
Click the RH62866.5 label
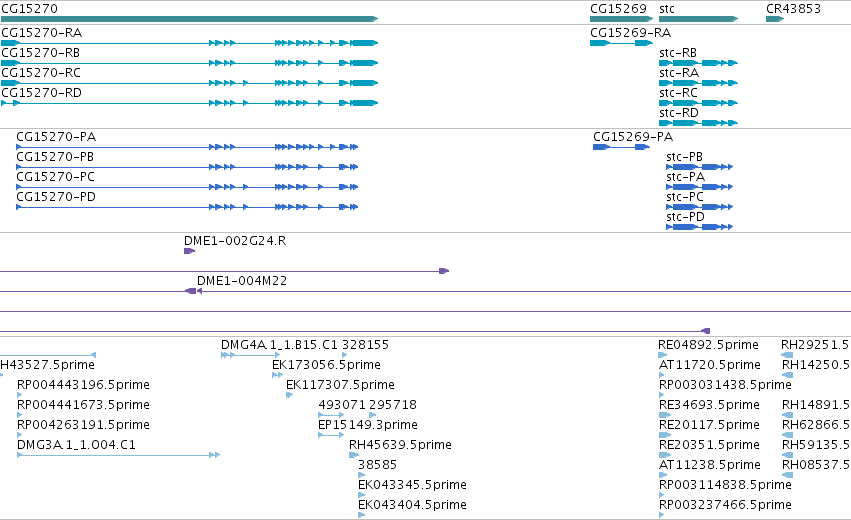(816, 425)
